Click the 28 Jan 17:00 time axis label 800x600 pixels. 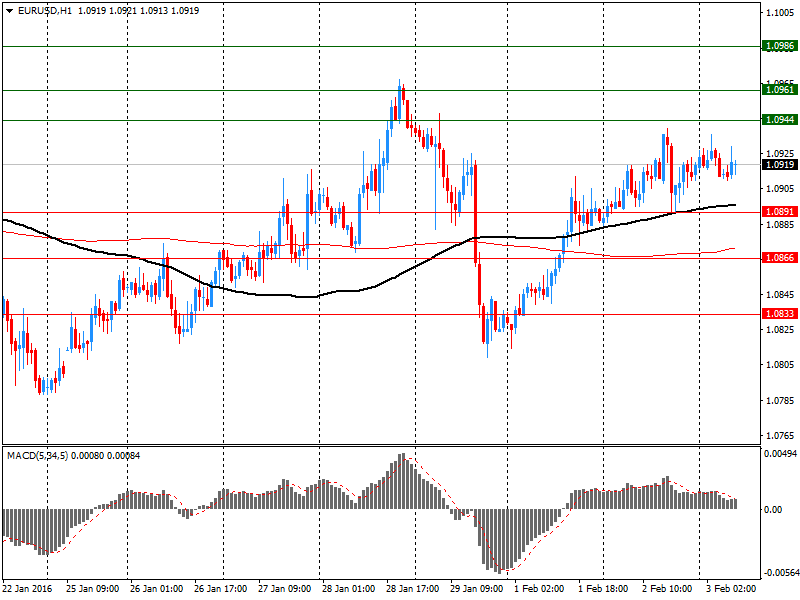click(x=412, y=589)
